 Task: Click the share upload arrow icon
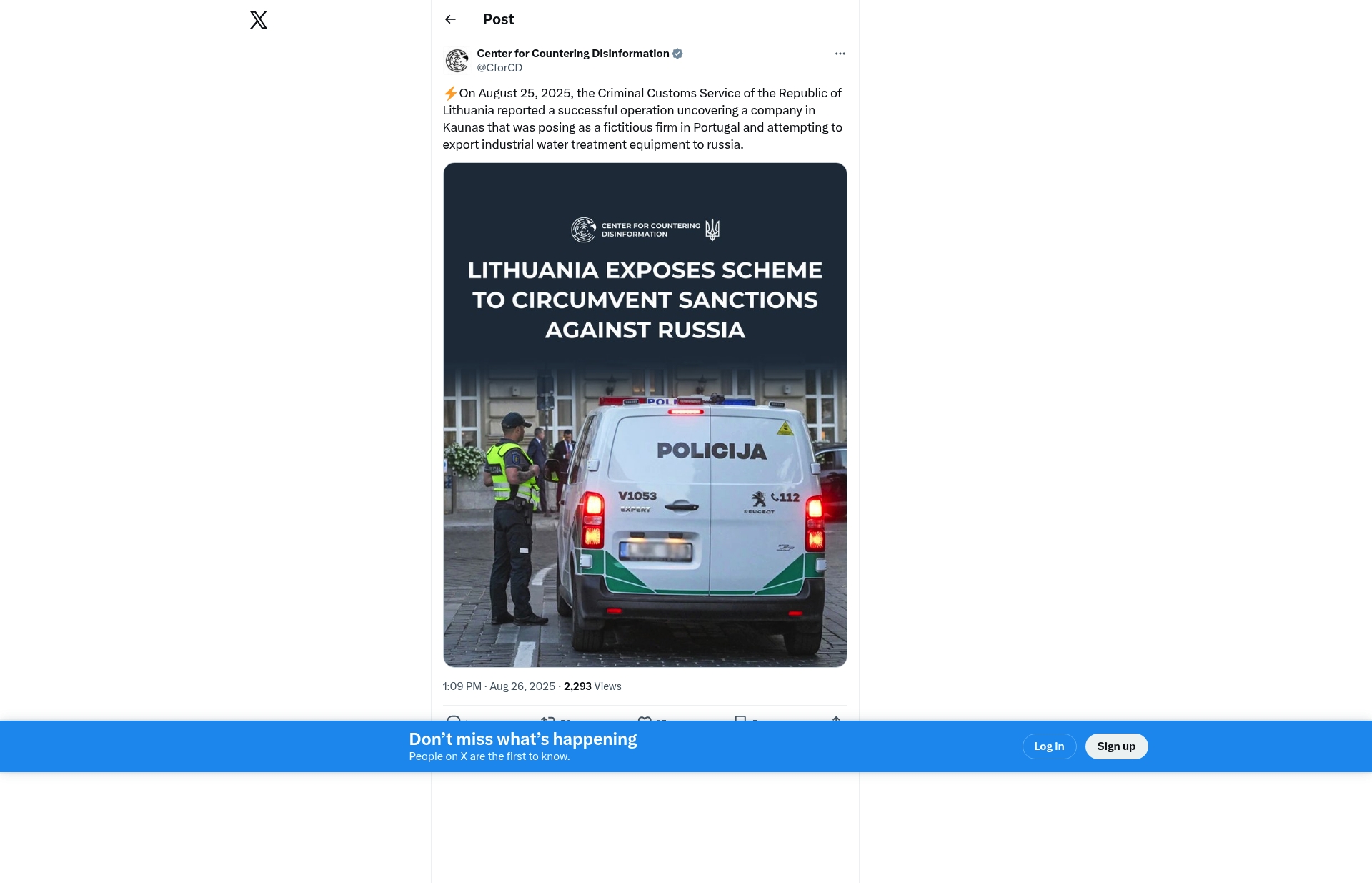[x=836, y=718]
